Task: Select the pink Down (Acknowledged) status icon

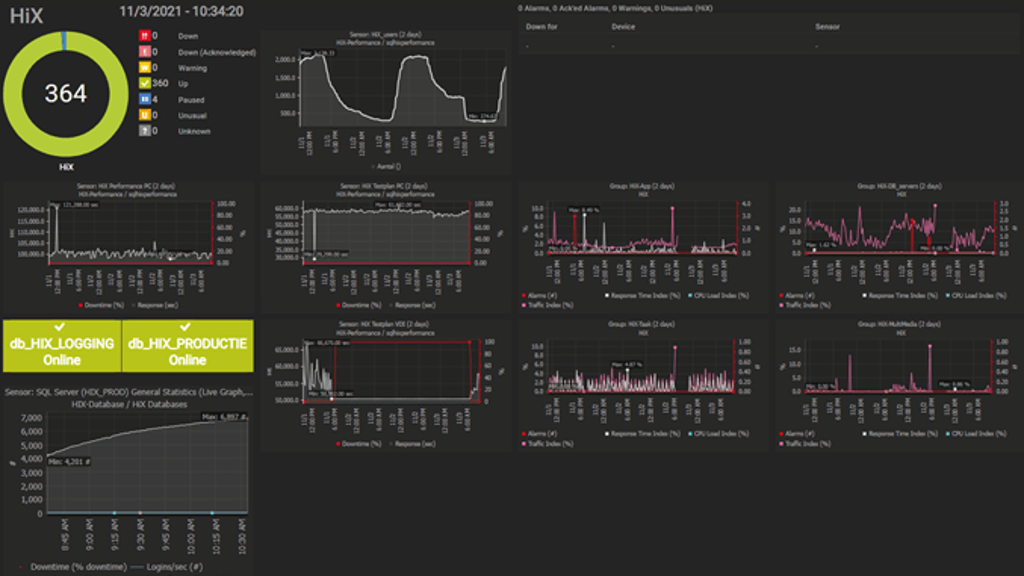Action: pyautogui.click(x=146, y=52)
